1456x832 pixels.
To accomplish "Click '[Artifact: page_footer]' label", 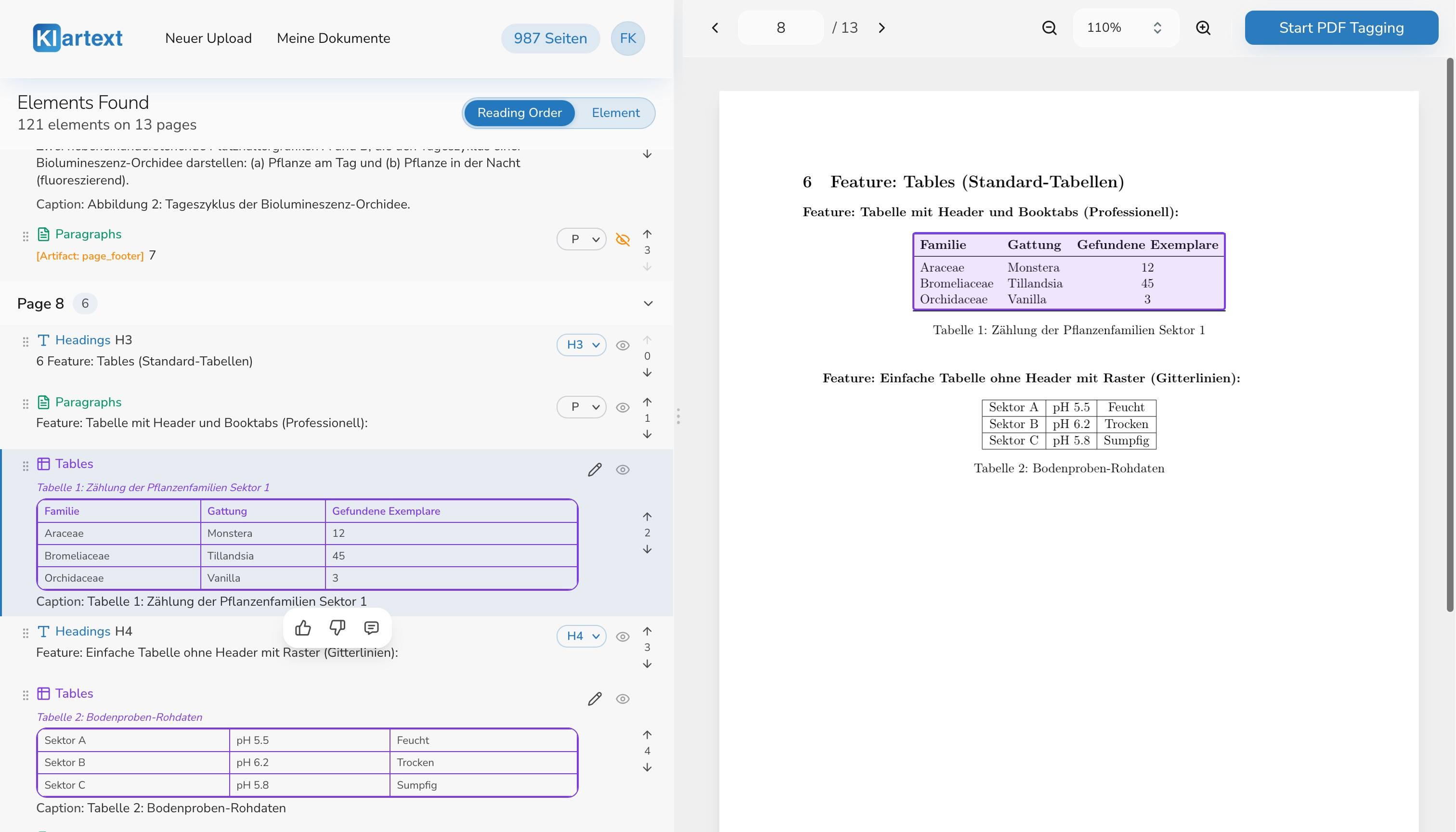I will (90, 256).
